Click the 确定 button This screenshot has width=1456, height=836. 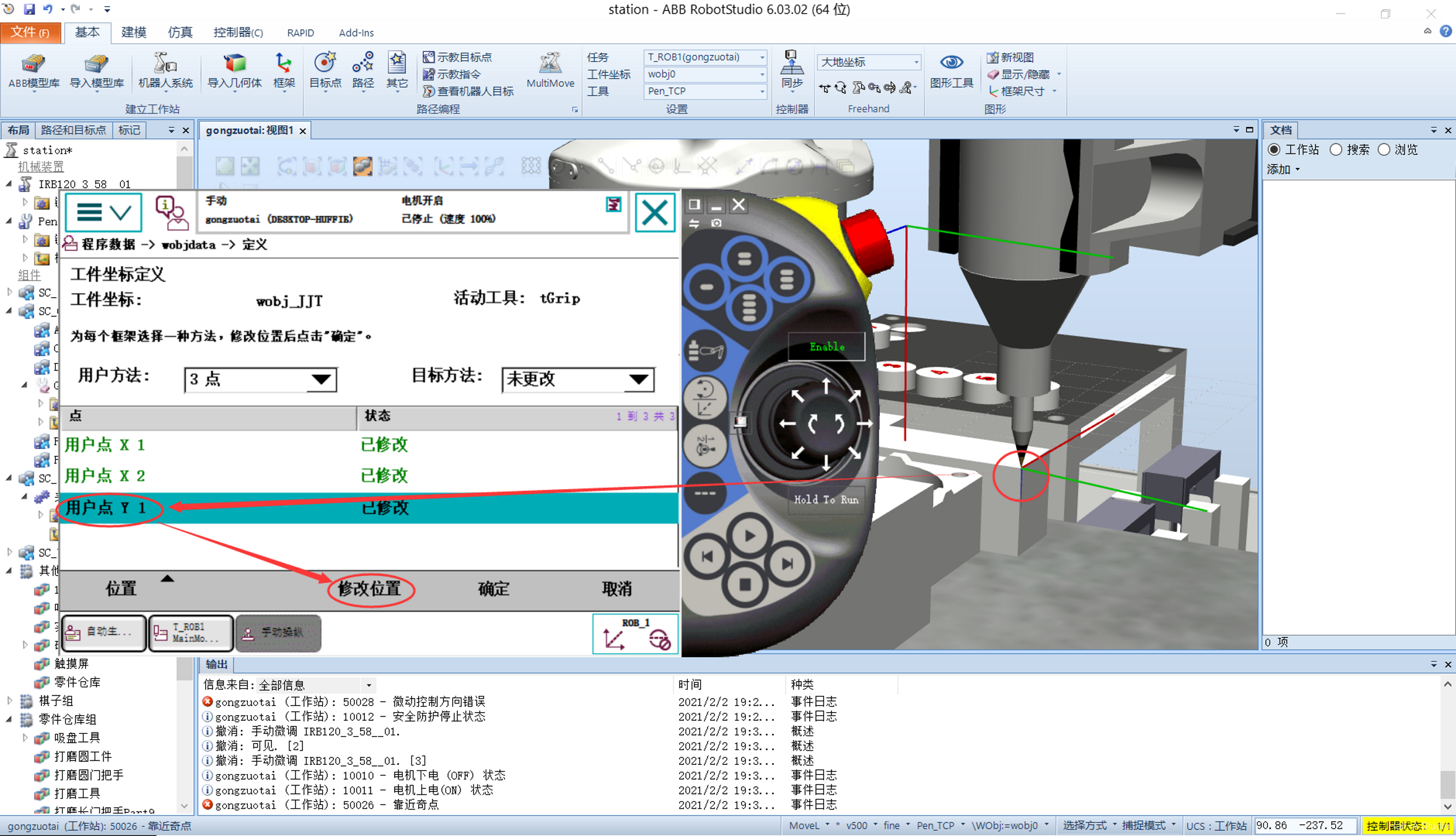(493, 588)
